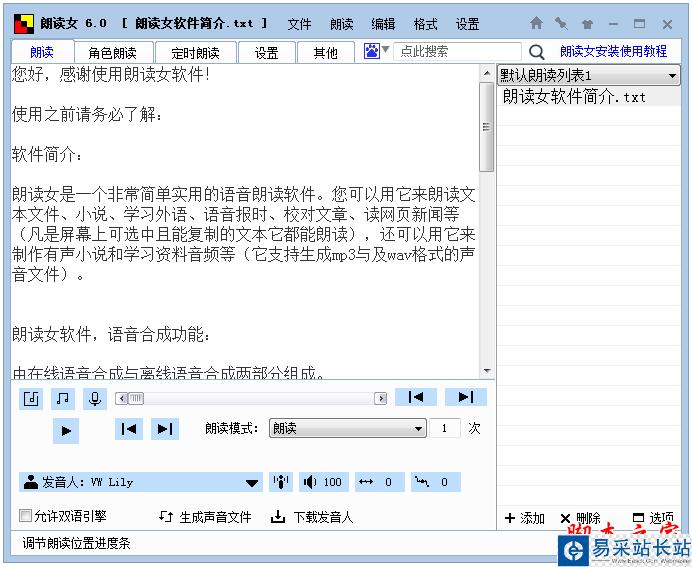Expand the 发音人 VW Lily dropdown
The width and height of the screenshot is (692, 567).
click(x=141, y=482)
